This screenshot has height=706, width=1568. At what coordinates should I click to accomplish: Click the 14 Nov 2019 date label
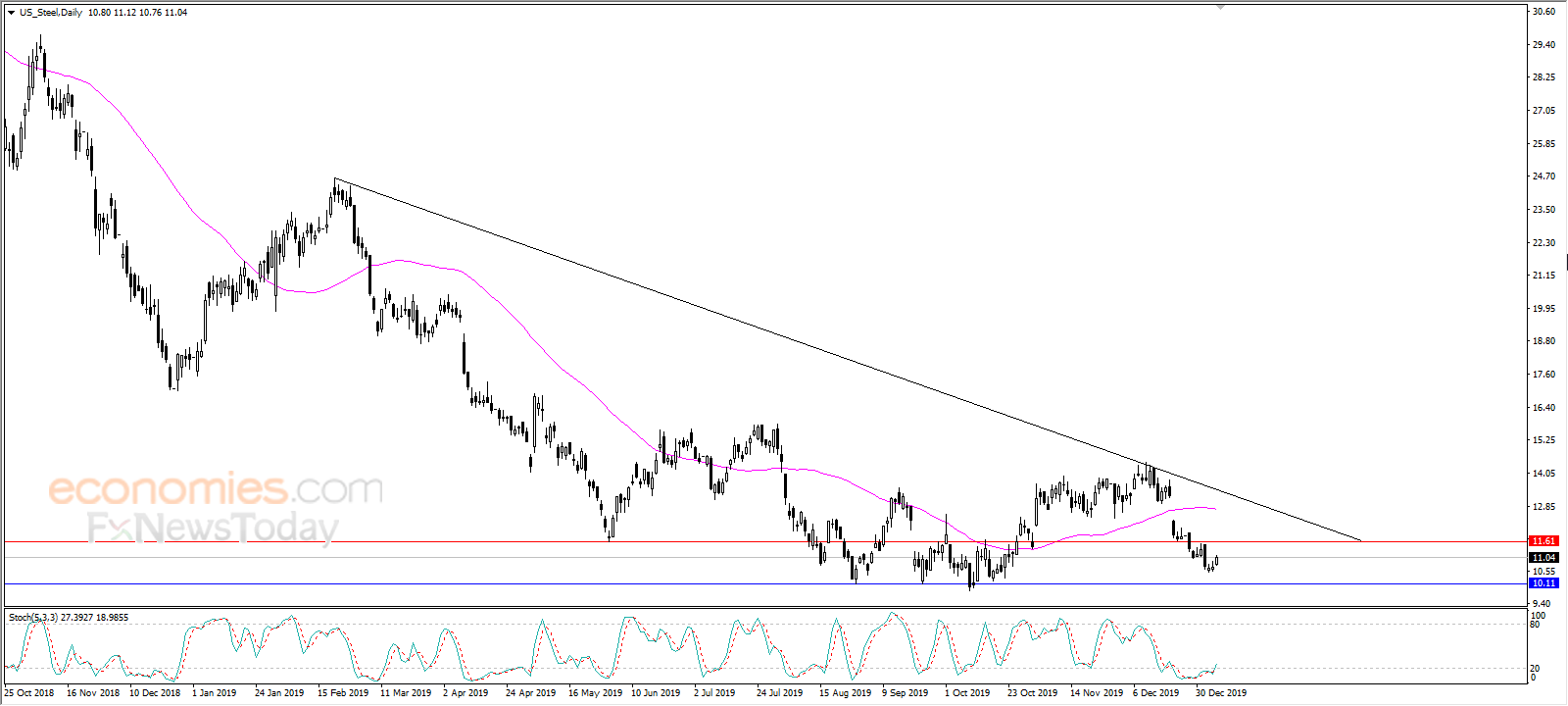(1097, 693)
